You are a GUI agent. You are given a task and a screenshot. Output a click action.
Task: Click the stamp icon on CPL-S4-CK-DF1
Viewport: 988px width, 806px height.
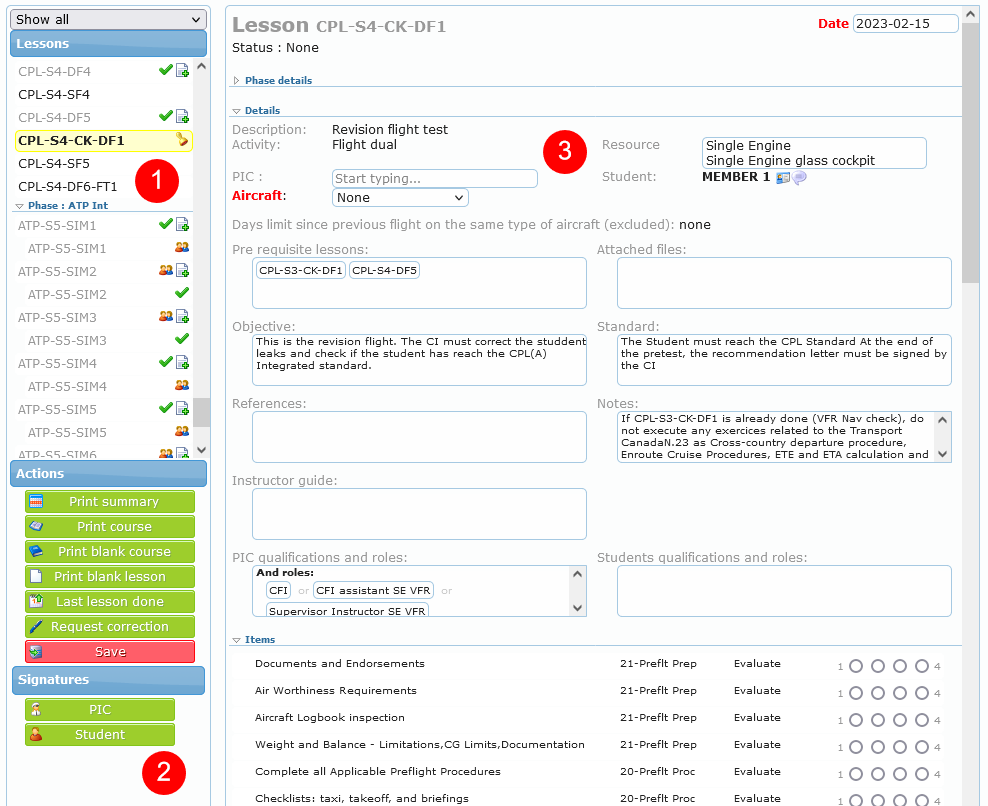tap(182, 140)
